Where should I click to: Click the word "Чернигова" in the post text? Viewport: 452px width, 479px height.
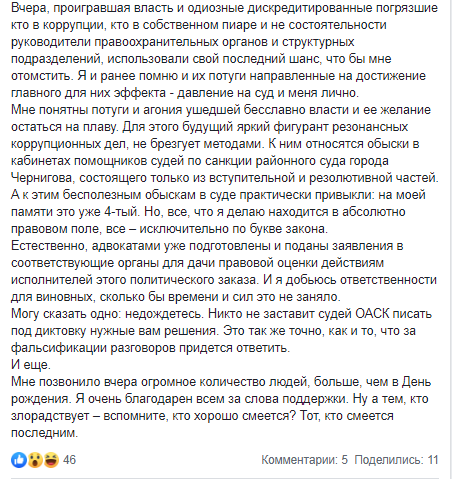pyautogui.click(x=43, y=178)
